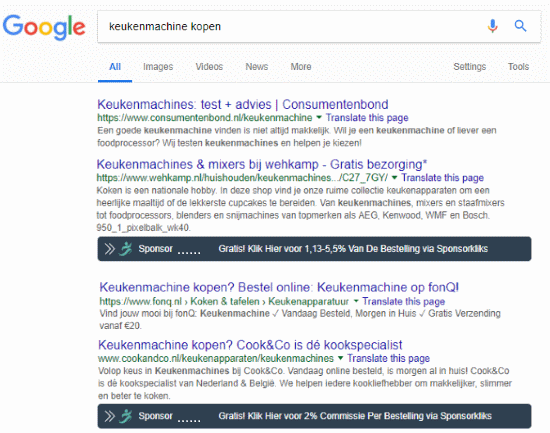This screenshot has height=433, width=550.
Task: Click the Cook&Co result description text
Action: [x=305, y=384]
